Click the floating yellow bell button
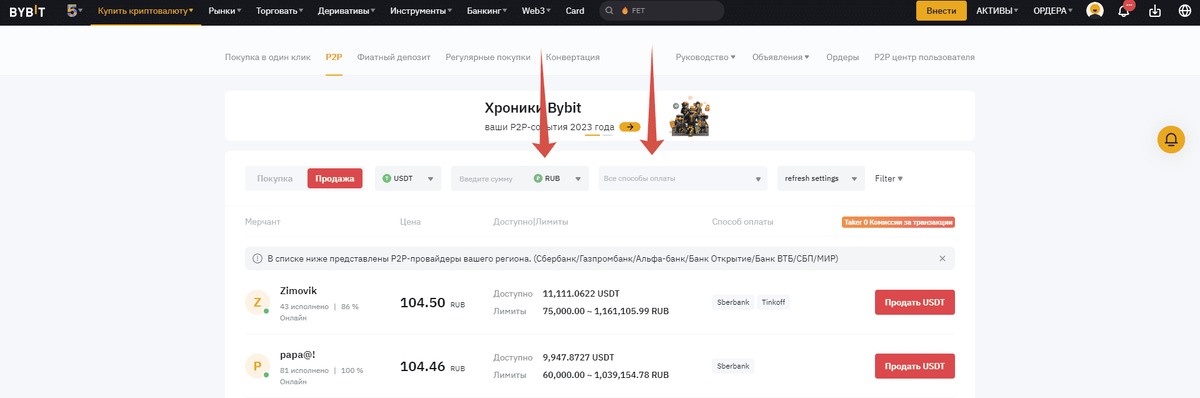This screenshot has height=398, width=1200. coord(1171,140)
